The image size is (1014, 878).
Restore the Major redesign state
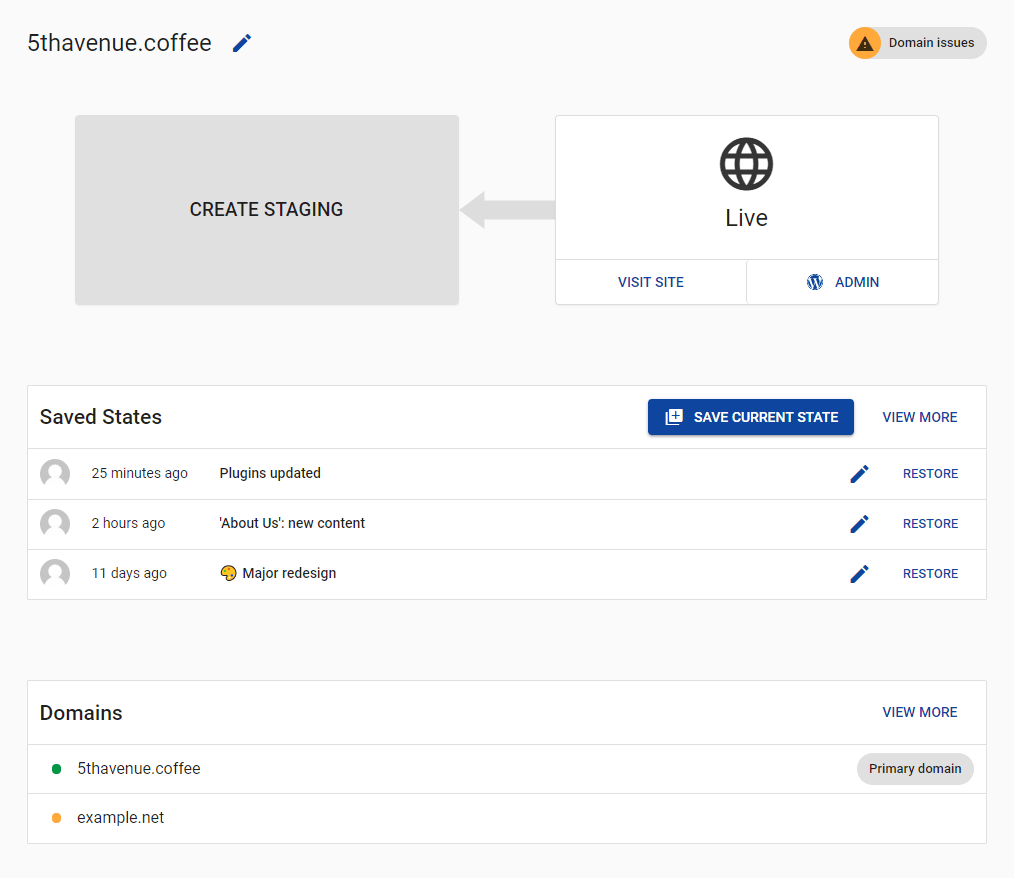click(930, 574)
